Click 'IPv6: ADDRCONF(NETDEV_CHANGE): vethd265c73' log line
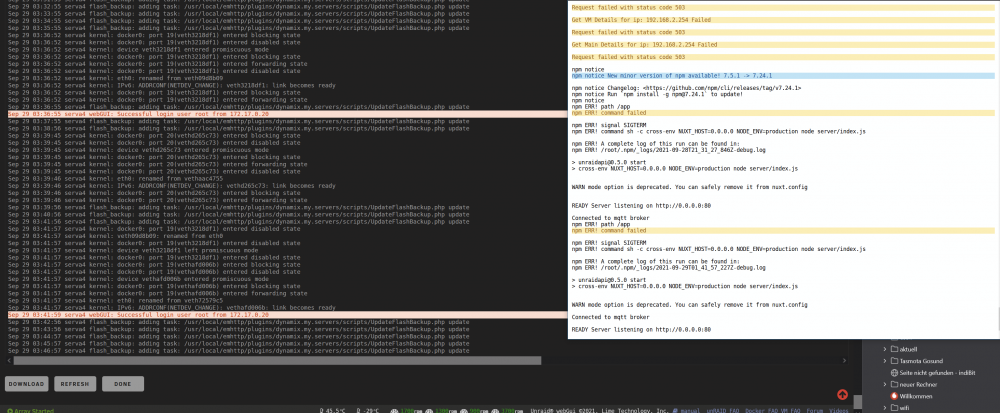Viewport: 1000px width, 413px height. [x=172, y=185]
